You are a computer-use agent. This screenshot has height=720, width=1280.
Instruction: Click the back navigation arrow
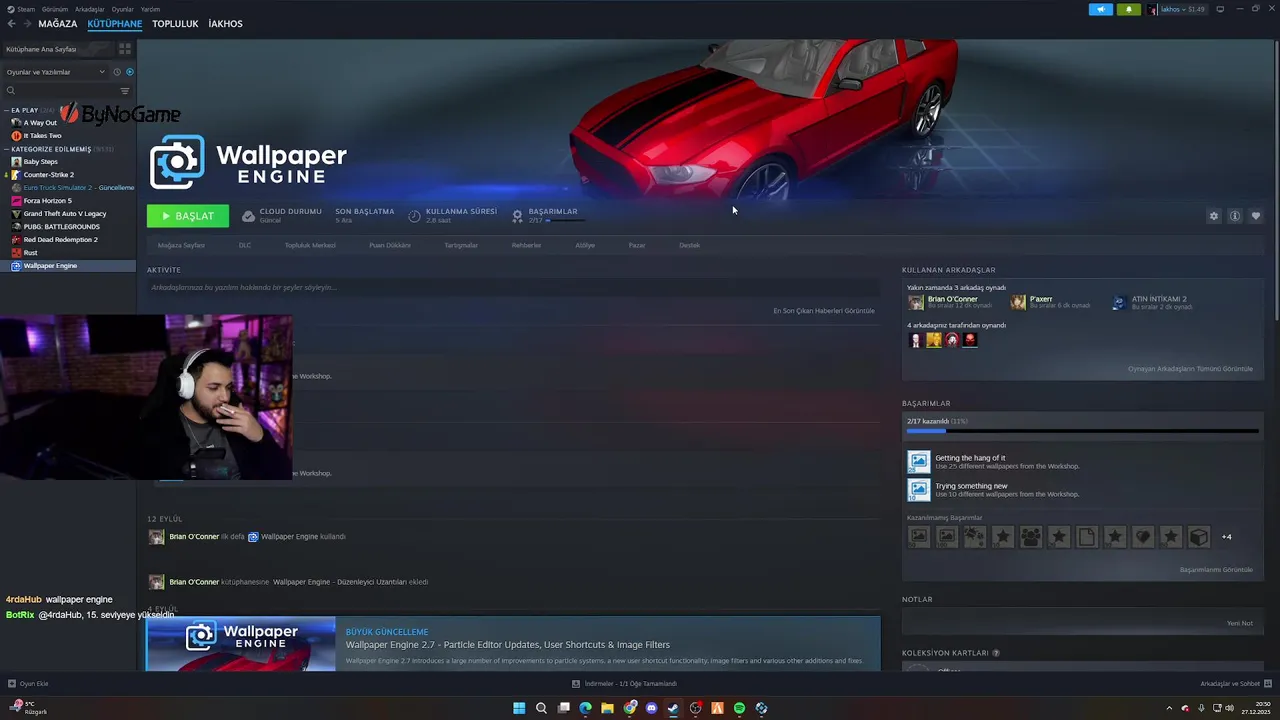(12, 23)
